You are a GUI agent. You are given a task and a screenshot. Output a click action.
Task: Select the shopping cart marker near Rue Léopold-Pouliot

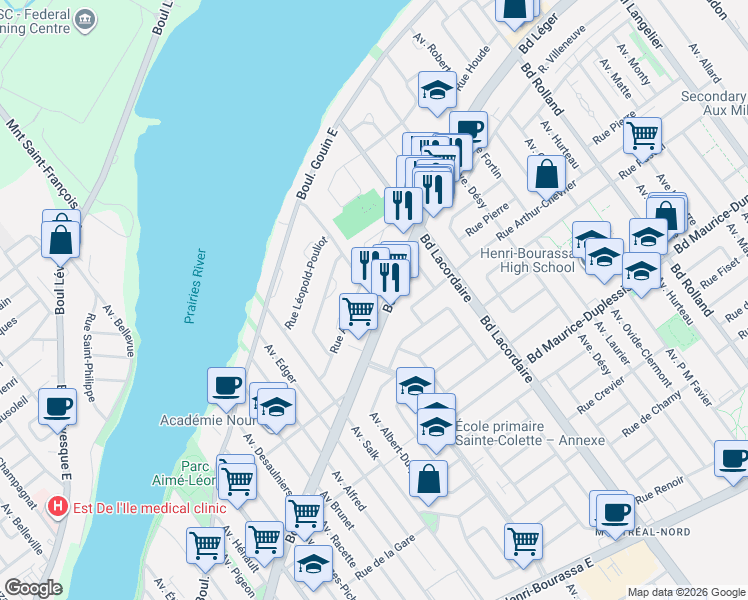click(x=359, y=315)
